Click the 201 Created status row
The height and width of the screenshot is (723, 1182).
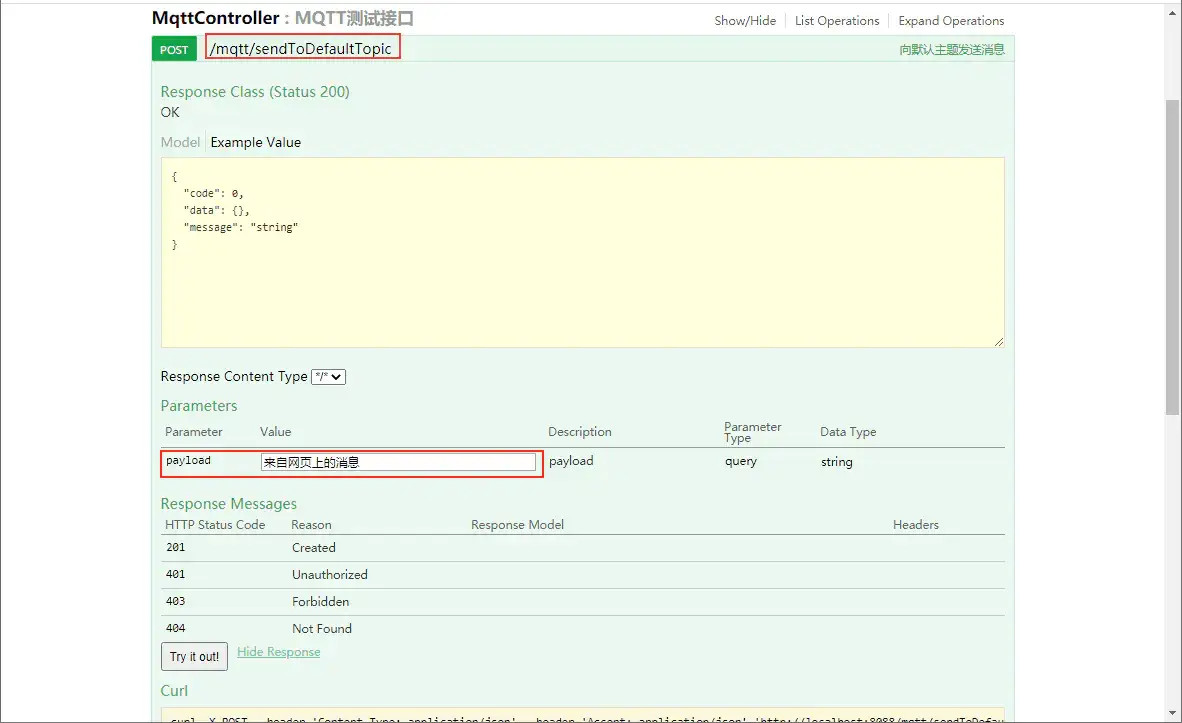[x=582, y=548]
